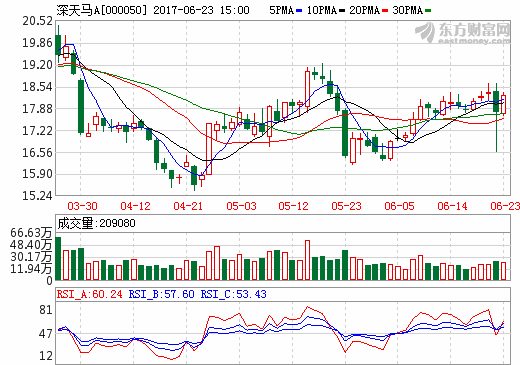
Task: Click the 20.52 price axis label
Action: tap(37, 21)
